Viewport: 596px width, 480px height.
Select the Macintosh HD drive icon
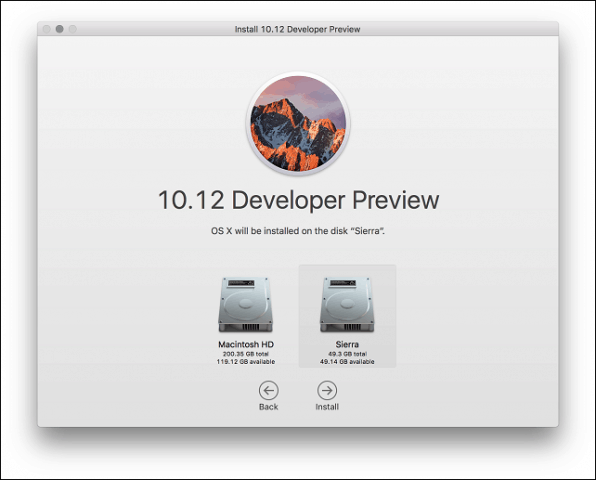tap(246, 305)
